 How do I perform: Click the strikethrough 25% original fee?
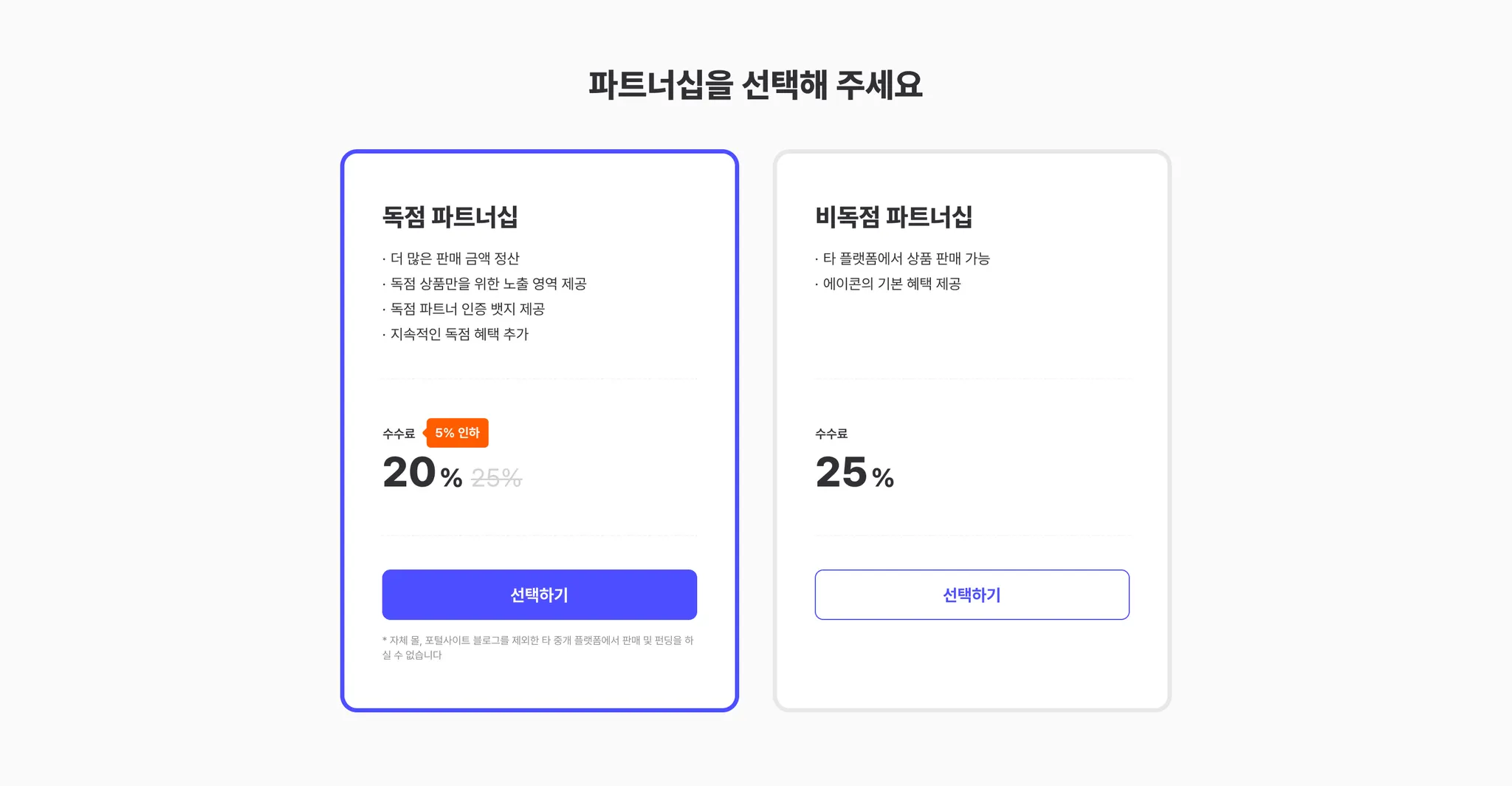[496, 479]
